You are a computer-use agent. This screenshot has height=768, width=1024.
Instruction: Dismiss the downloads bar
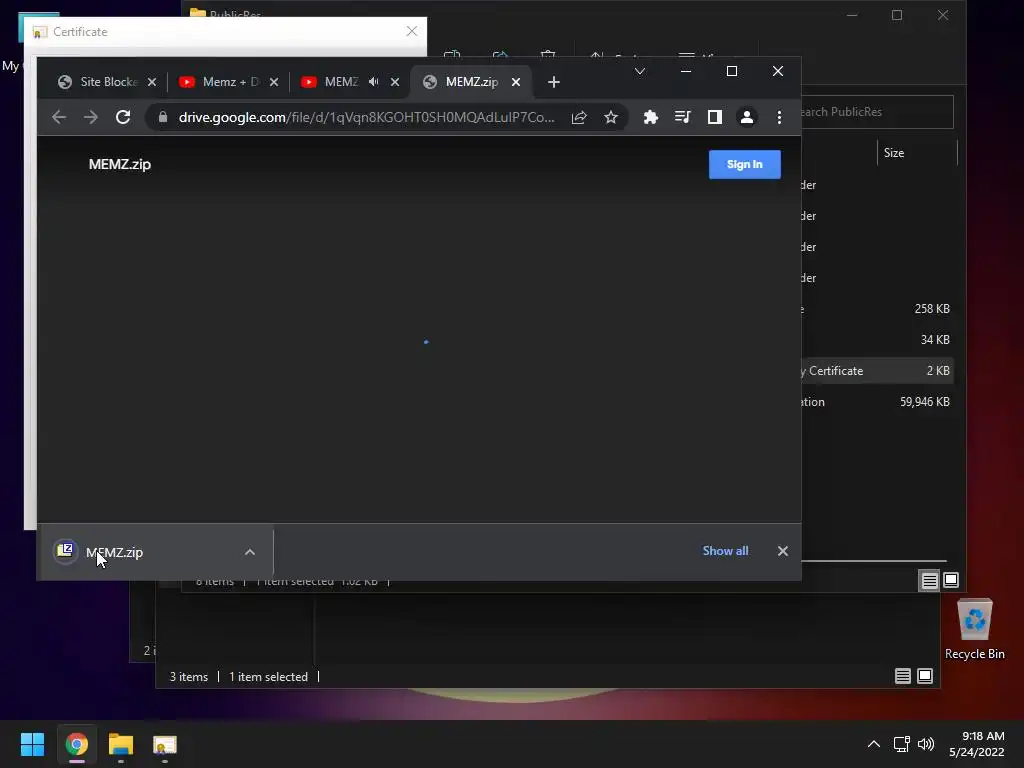[782, 551]
